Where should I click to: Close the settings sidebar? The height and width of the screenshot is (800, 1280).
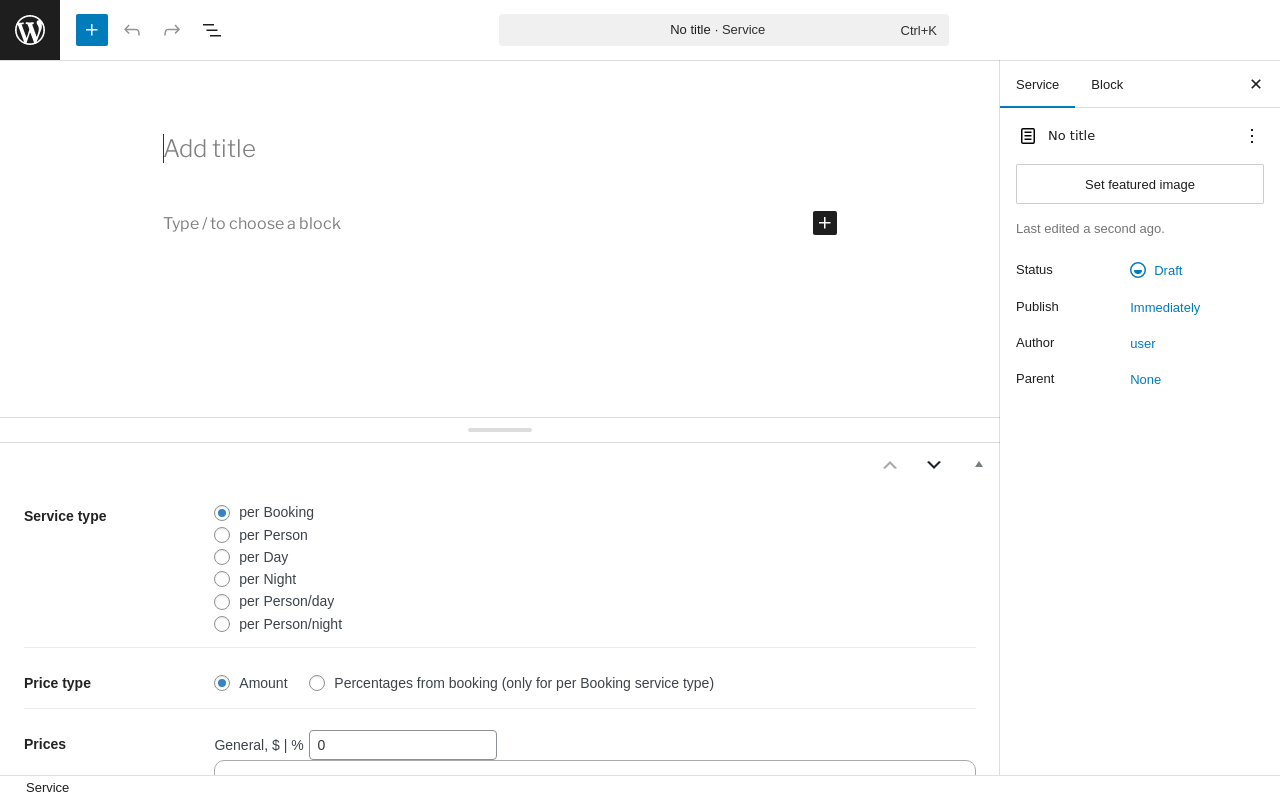(x=1256, y=84)
